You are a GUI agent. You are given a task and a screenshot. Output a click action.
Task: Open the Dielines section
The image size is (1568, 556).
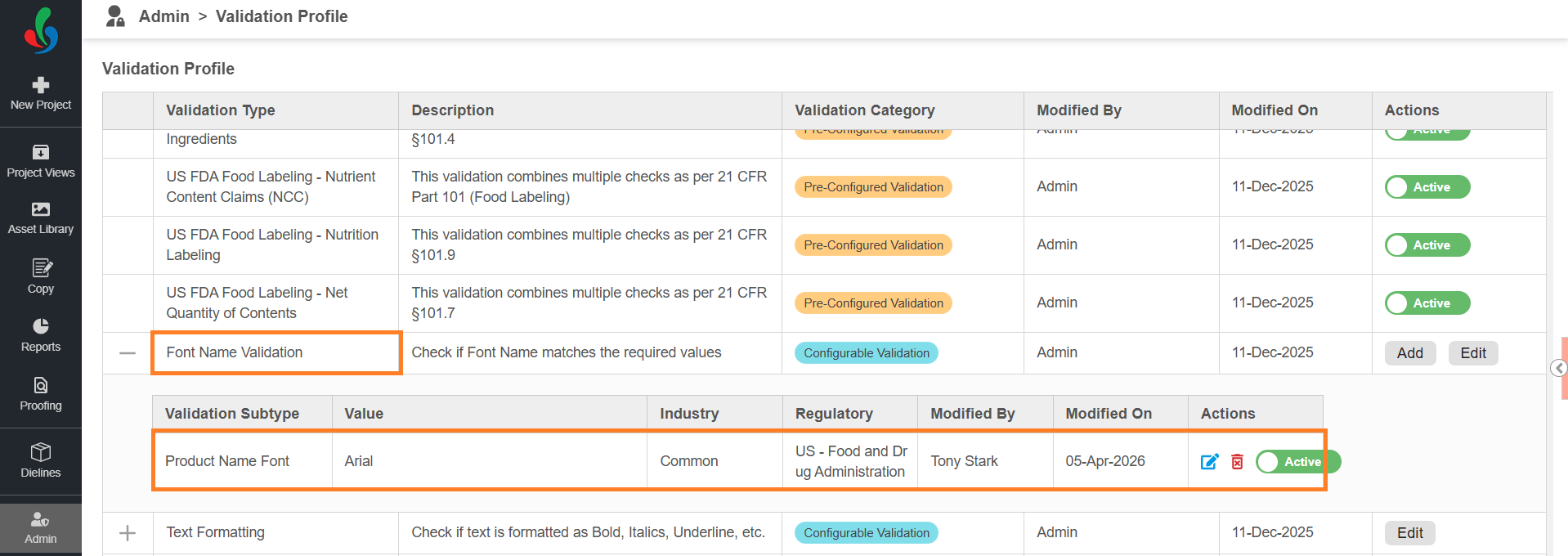[x=41, y=461]
